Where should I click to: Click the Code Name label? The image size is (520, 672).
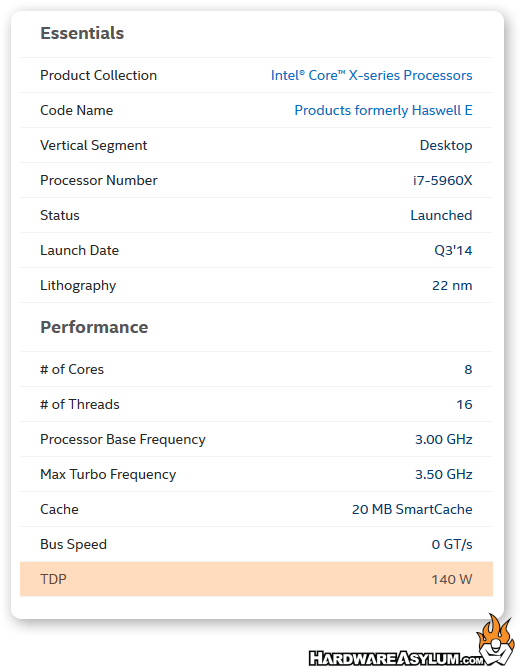76,111
